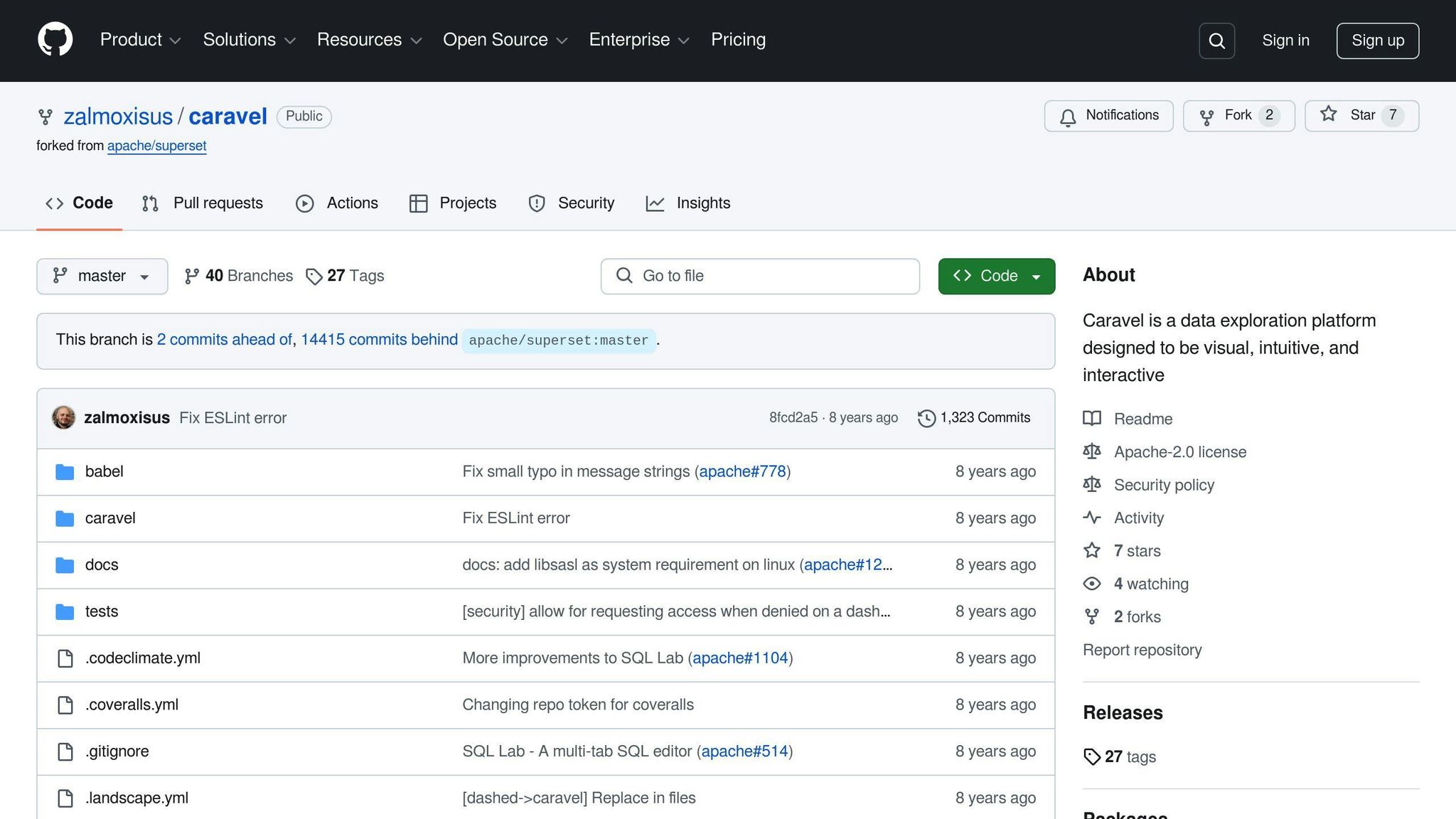
Task: Click zalmoxisus avatar in commit row
Action: click(63, 417)
